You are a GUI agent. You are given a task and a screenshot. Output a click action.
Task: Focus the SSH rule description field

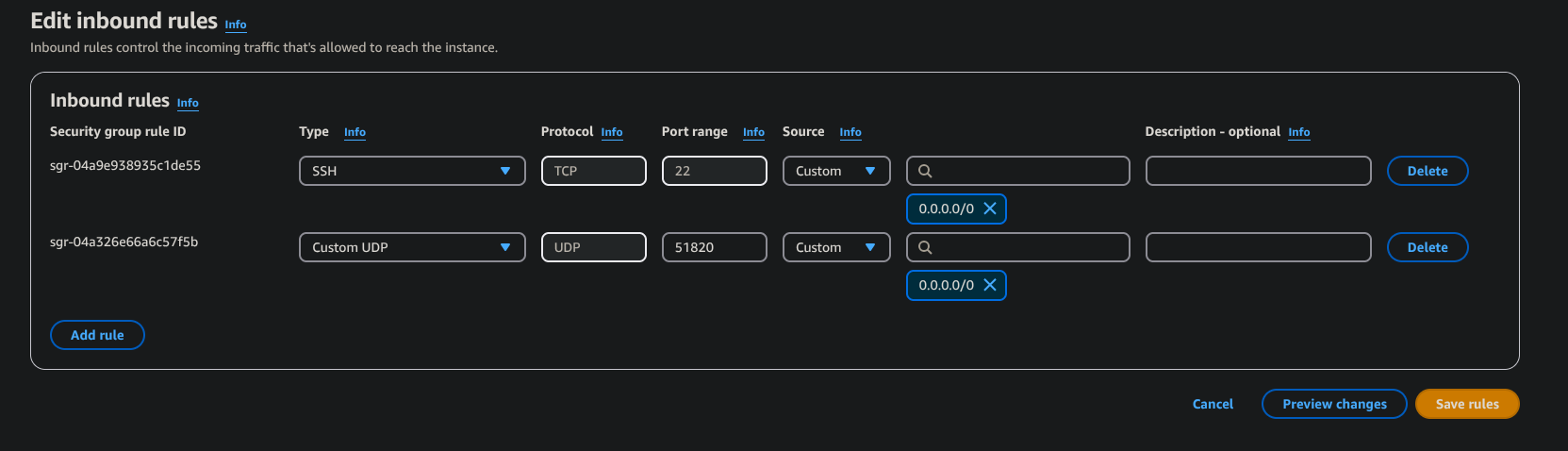pyautogui.click(x=1258, y=171)
